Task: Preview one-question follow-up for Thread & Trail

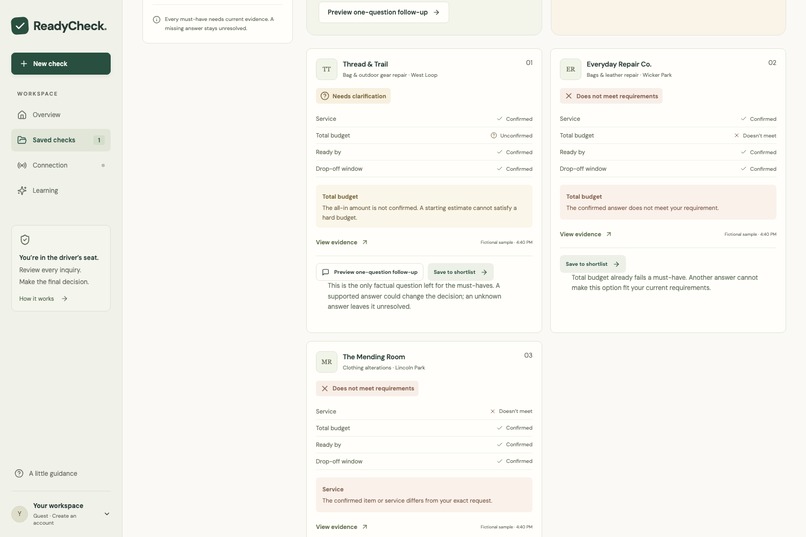Action: [370, 272]
